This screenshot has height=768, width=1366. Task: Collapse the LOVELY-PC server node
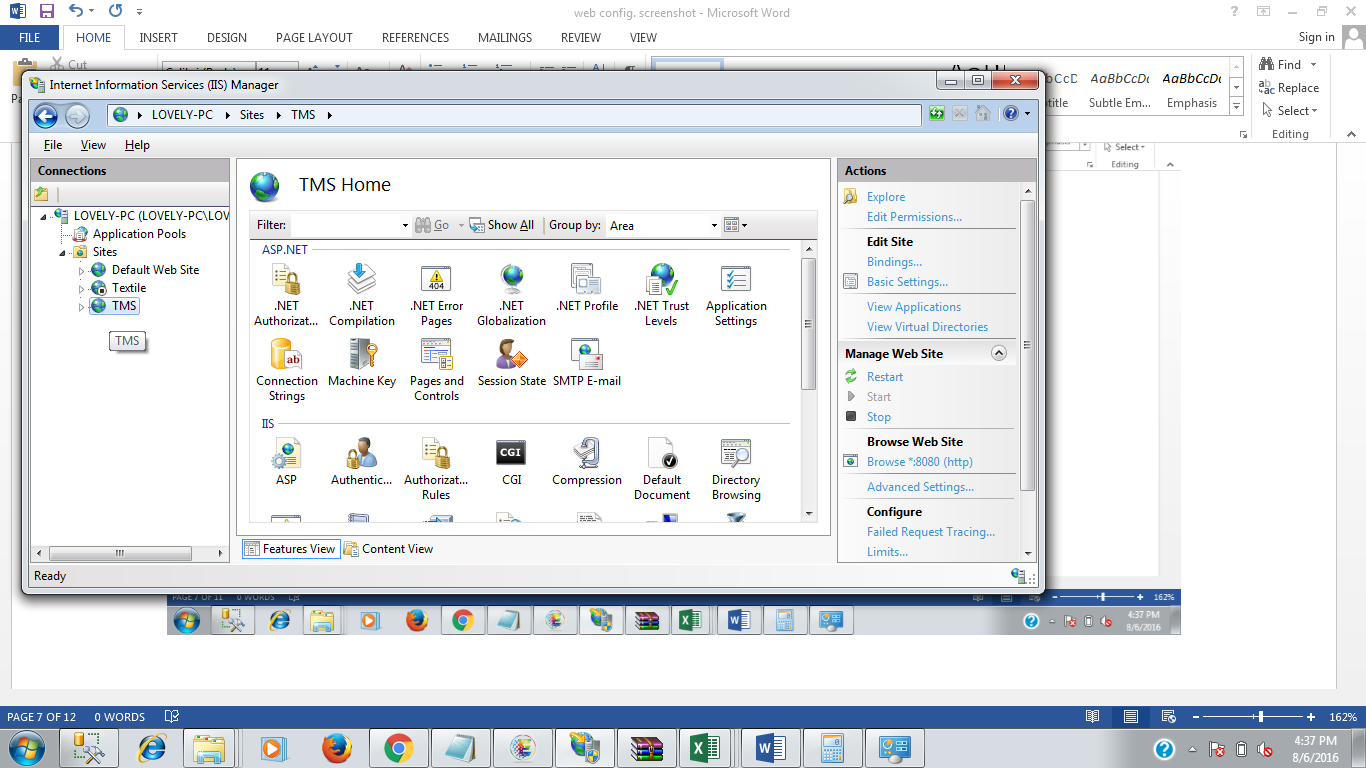click(x=44, y=216)
